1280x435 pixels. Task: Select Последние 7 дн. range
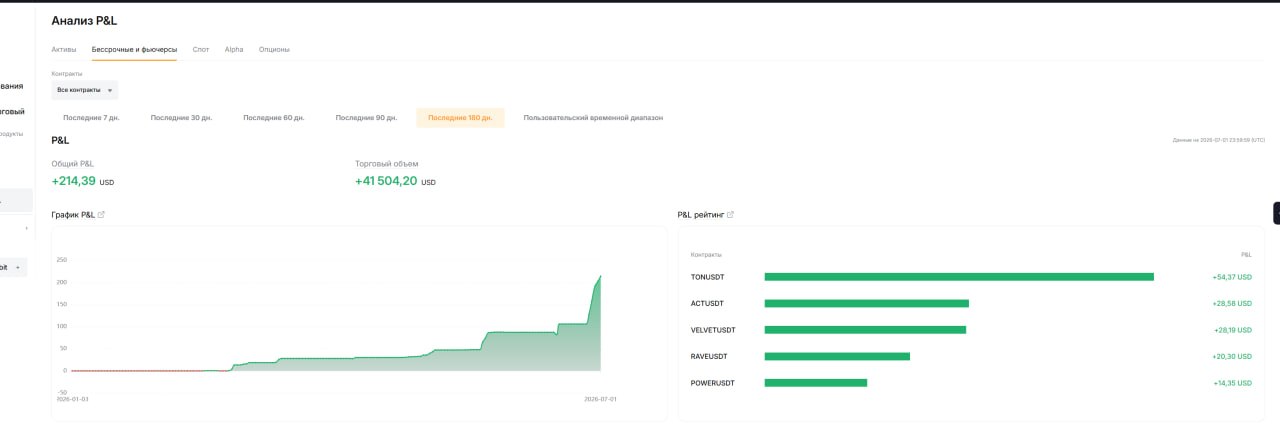pos(91,118)
